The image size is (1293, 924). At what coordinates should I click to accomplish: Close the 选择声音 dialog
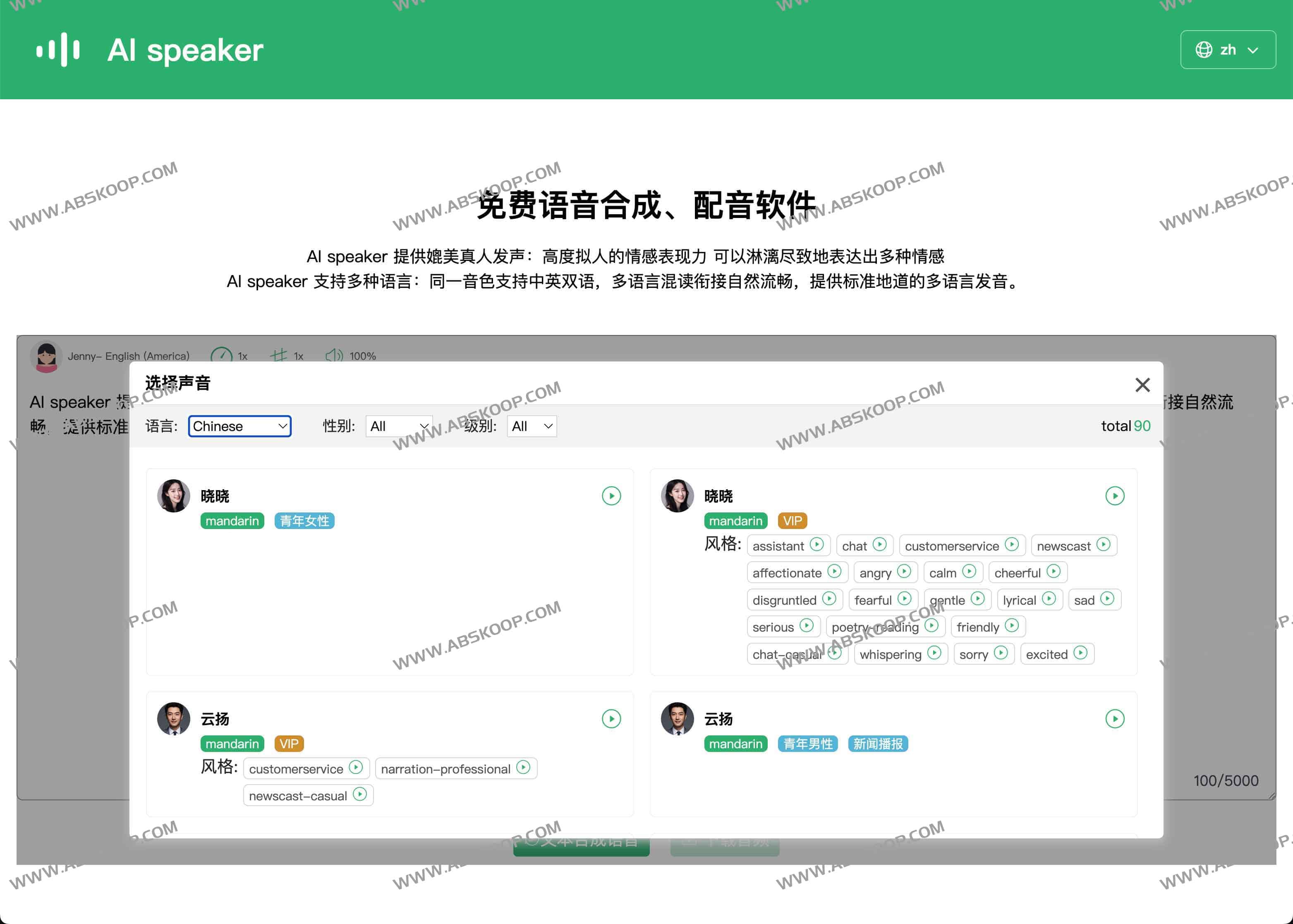1142,385
